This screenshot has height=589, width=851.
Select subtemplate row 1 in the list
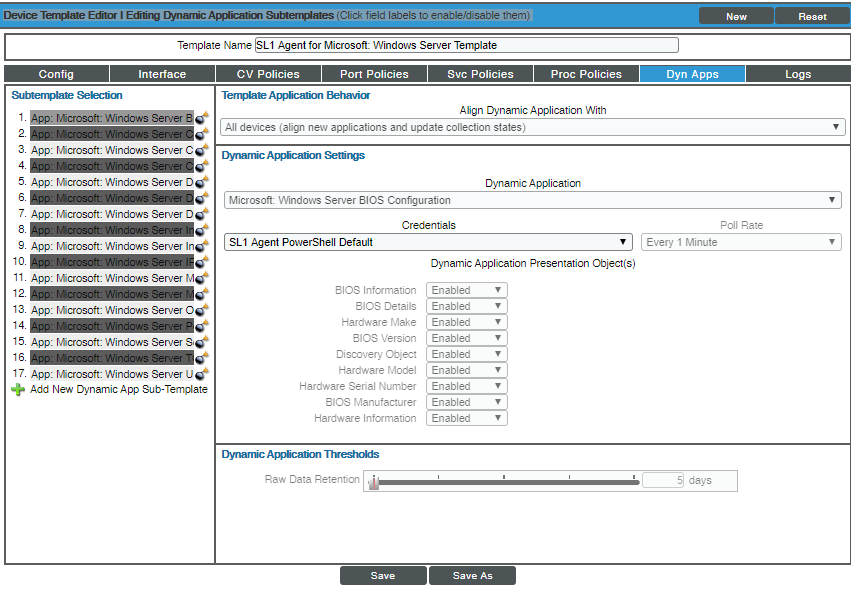point(112,118)
